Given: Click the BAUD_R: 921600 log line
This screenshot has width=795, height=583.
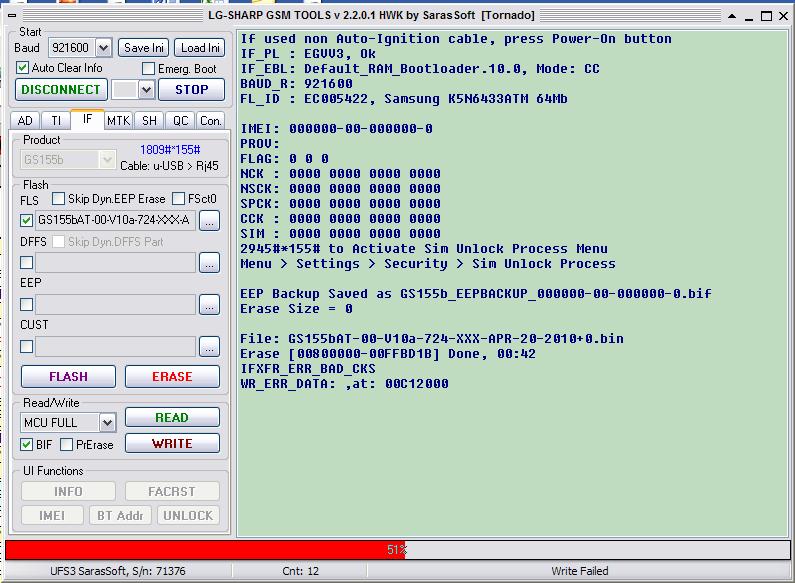Looking at the screenshot, I should (x=297, y=84).
